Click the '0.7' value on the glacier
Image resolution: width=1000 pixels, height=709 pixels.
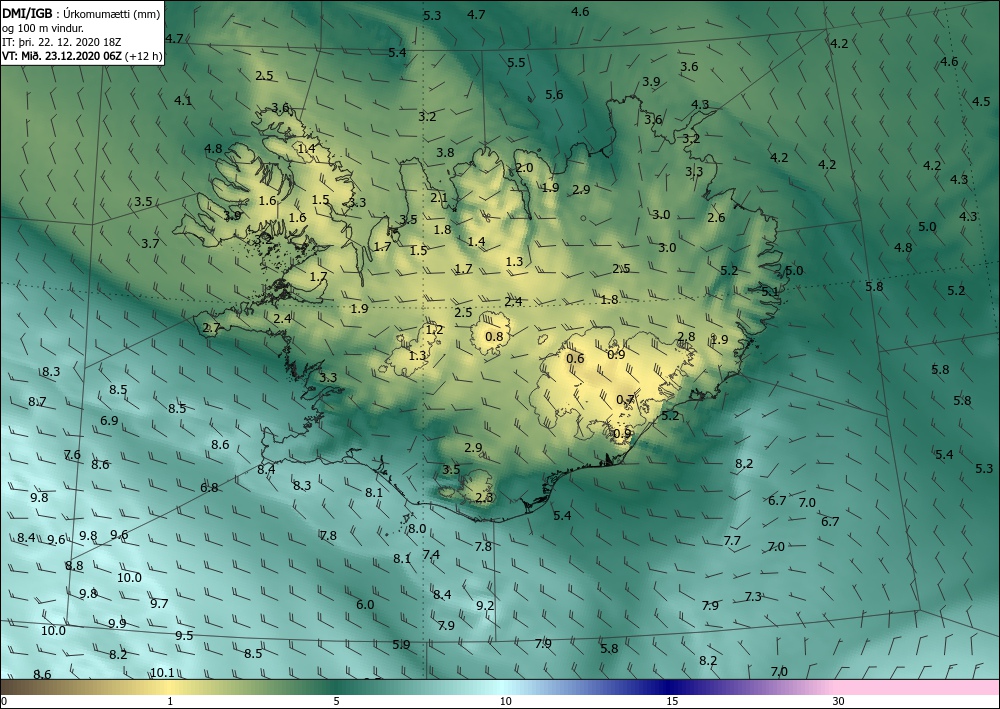click(625, 400)
